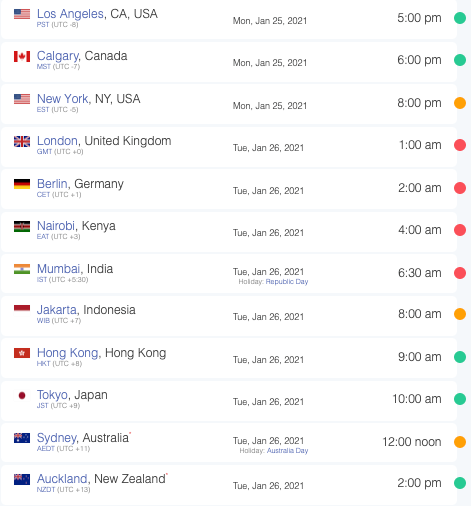
Task: Click the Indonesia flag icon beside Jakarta
Action: pyautogui.click(x=22, y=308)
